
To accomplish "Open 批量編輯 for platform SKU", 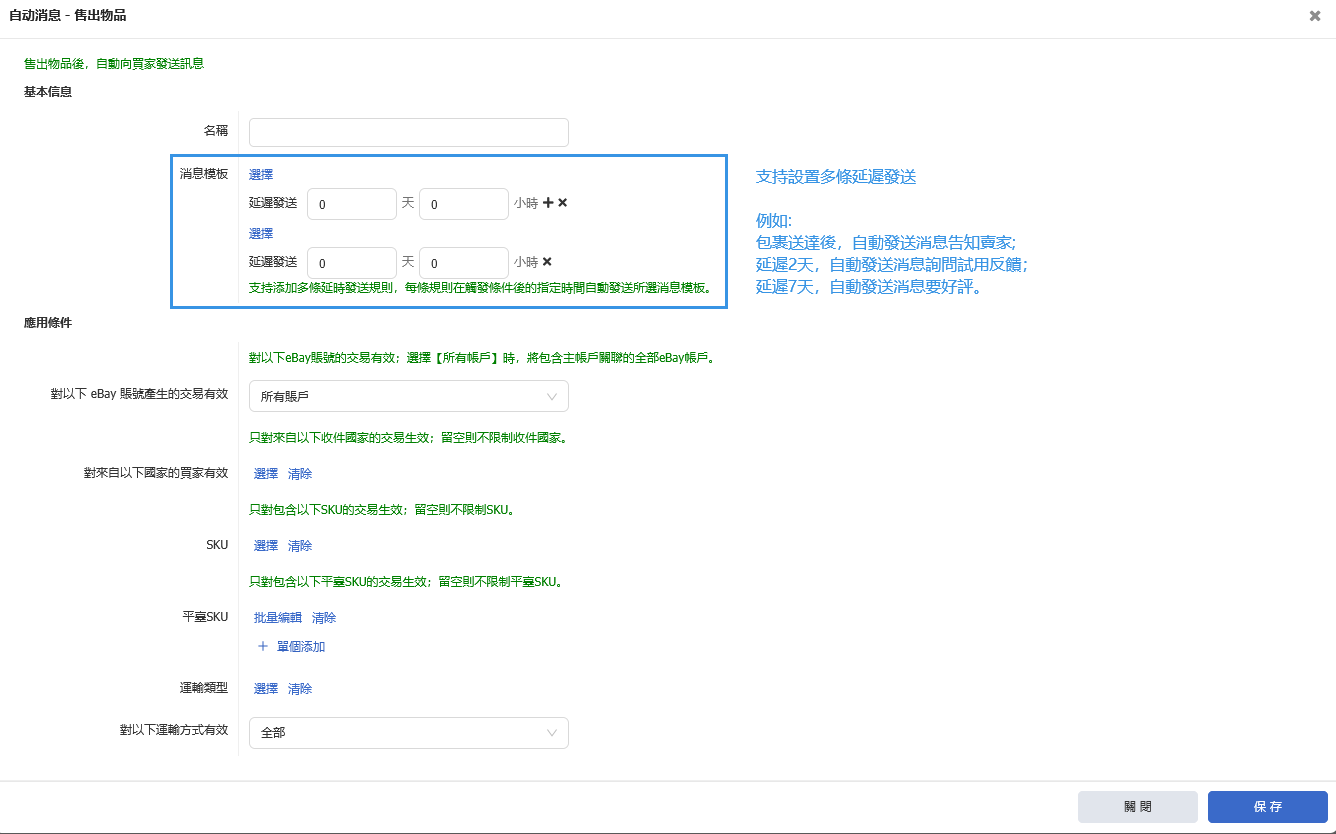I will coord(278,618).
